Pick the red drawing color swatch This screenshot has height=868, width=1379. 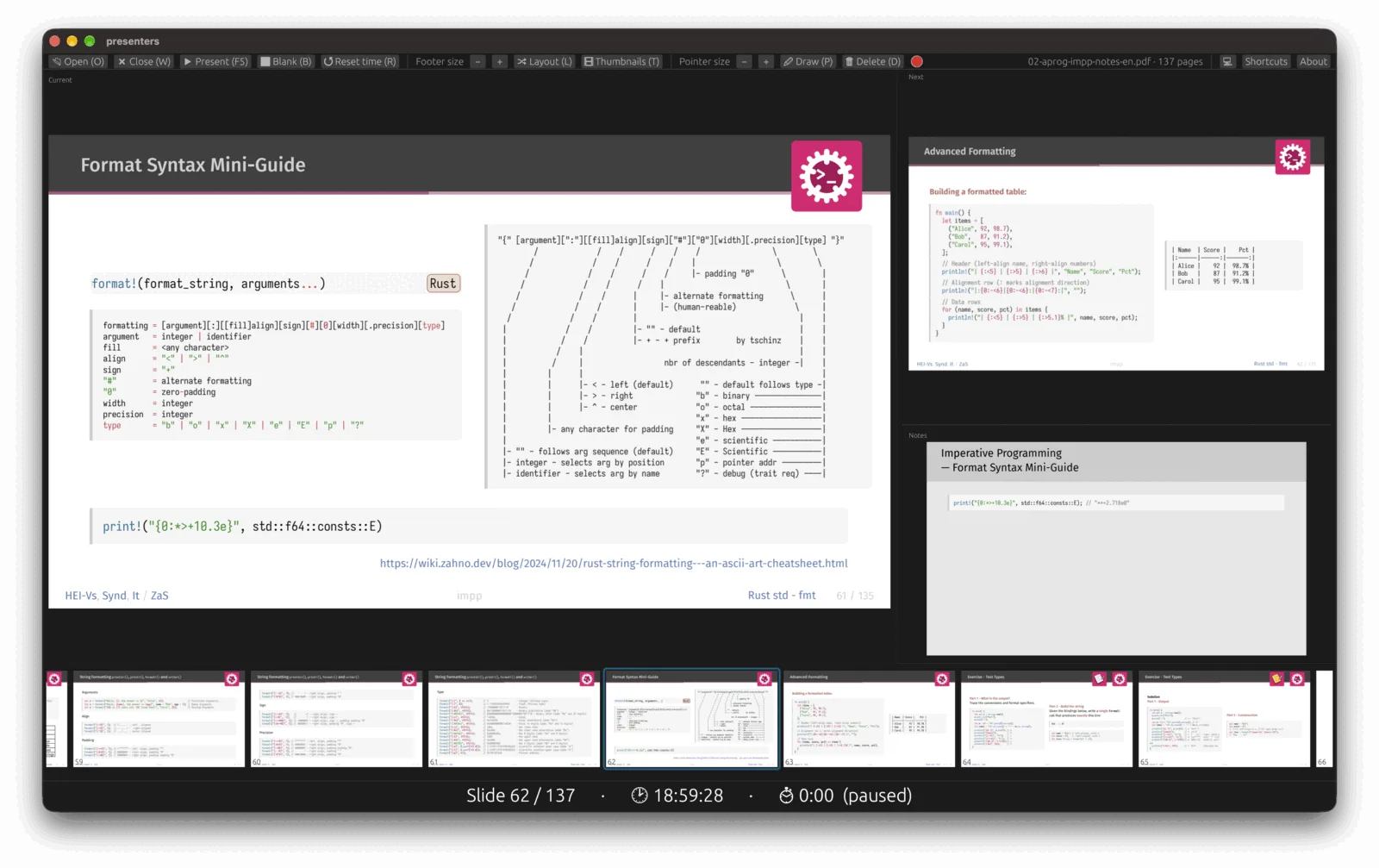(x=917, y=61)
